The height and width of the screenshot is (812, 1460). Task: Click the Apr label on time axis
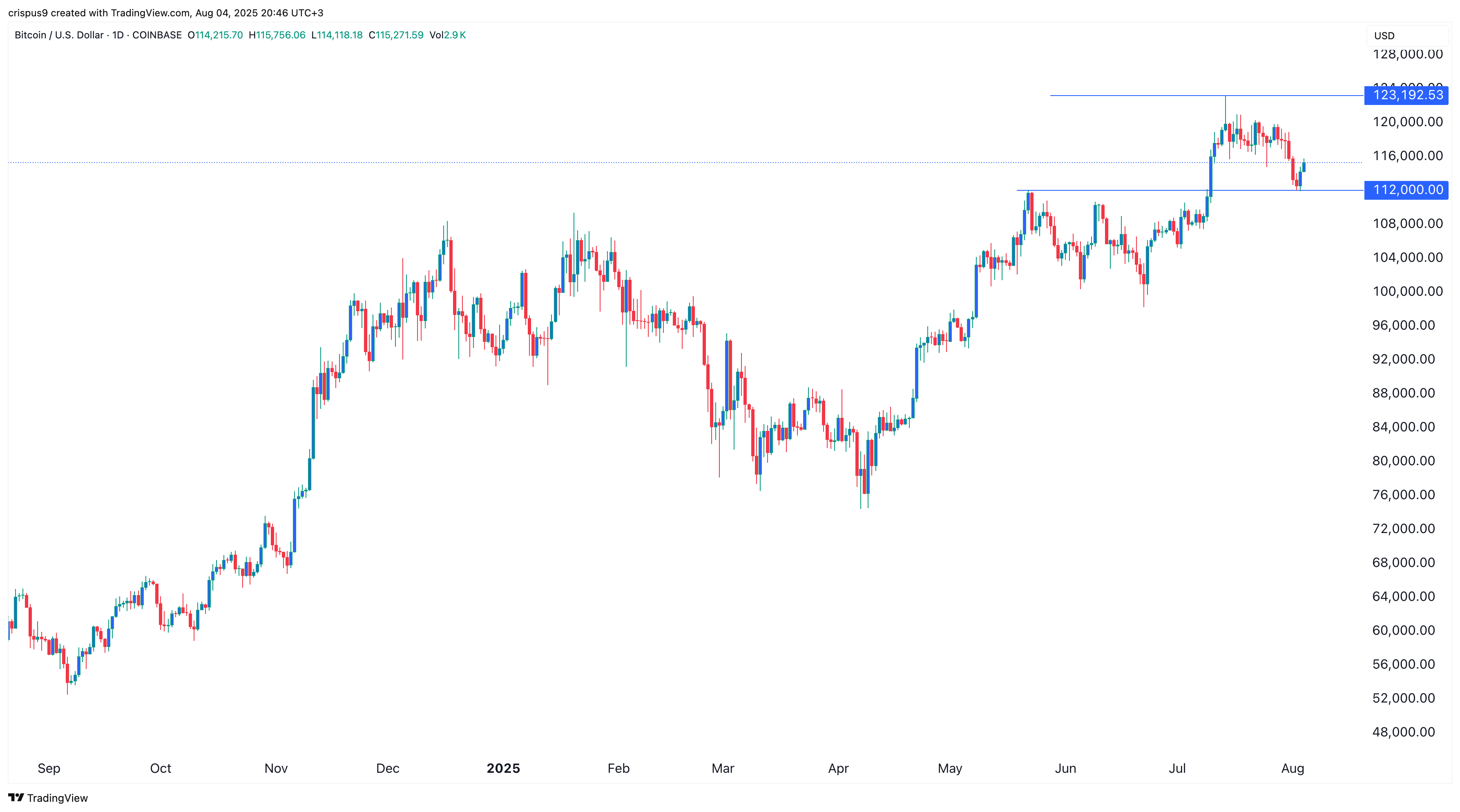[838, 768]
